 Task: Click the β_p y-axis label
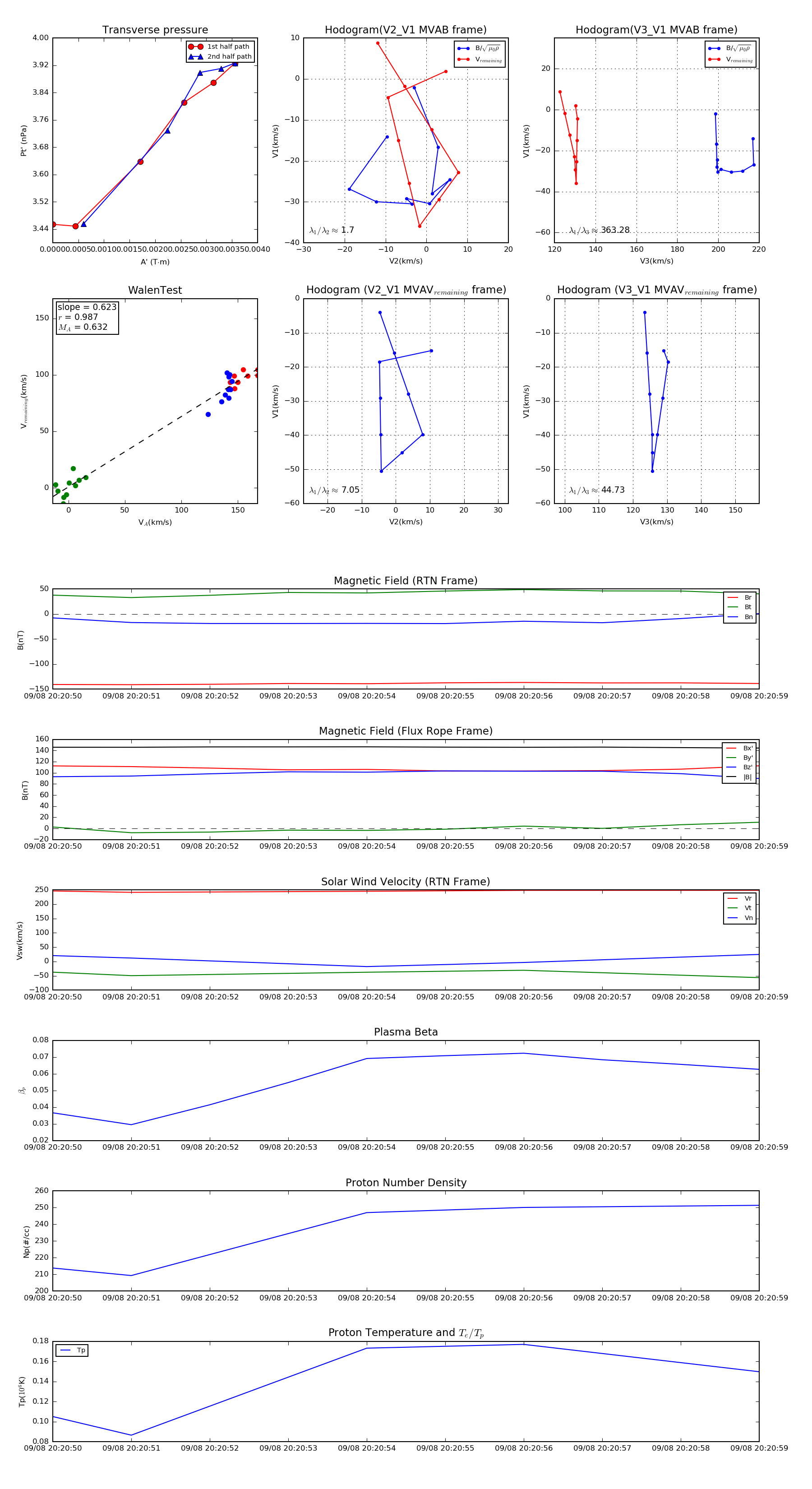(x=22, y=1091)
